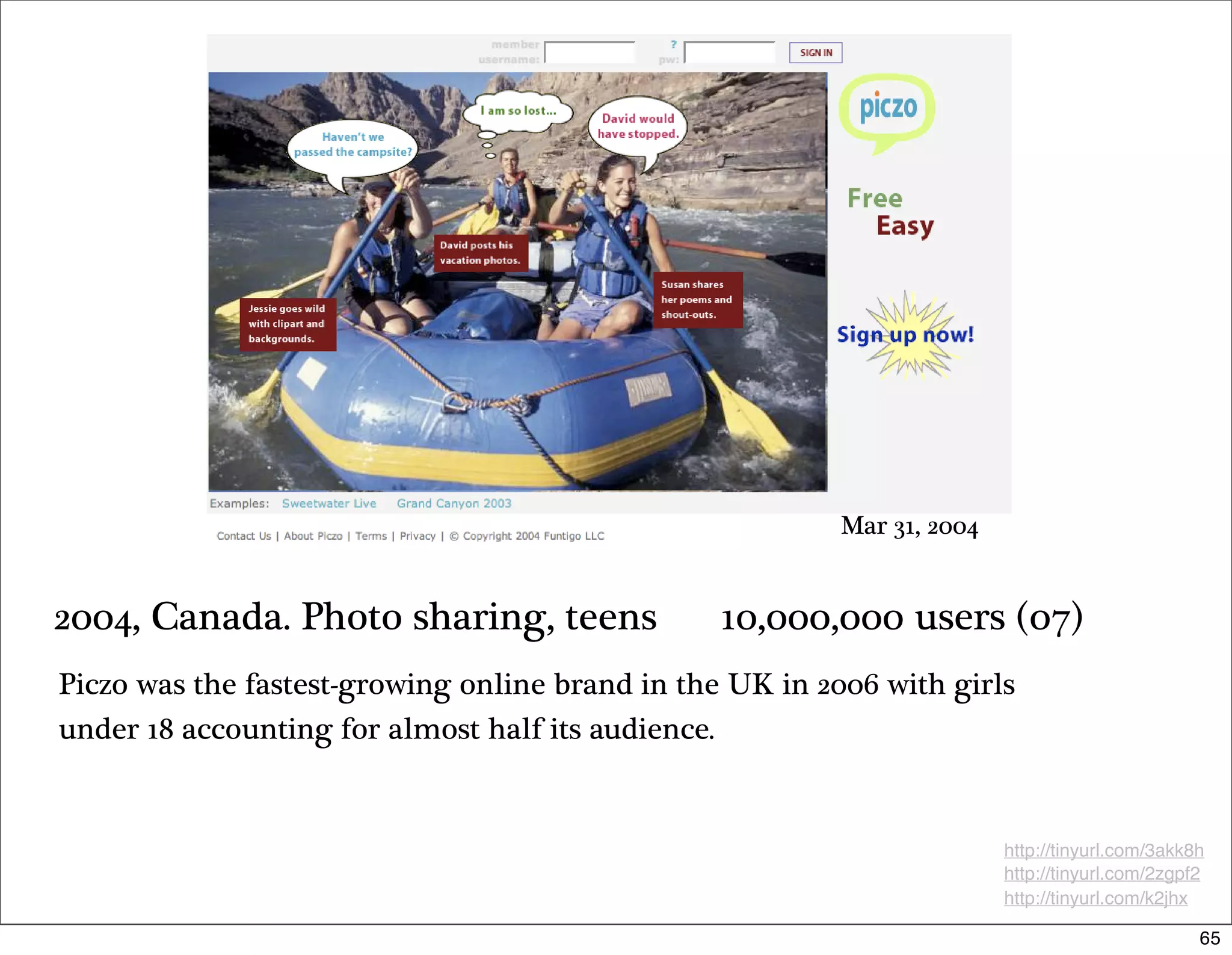
Task: Click the 'Susan shares her poems' caption
Action: point(697,300)
